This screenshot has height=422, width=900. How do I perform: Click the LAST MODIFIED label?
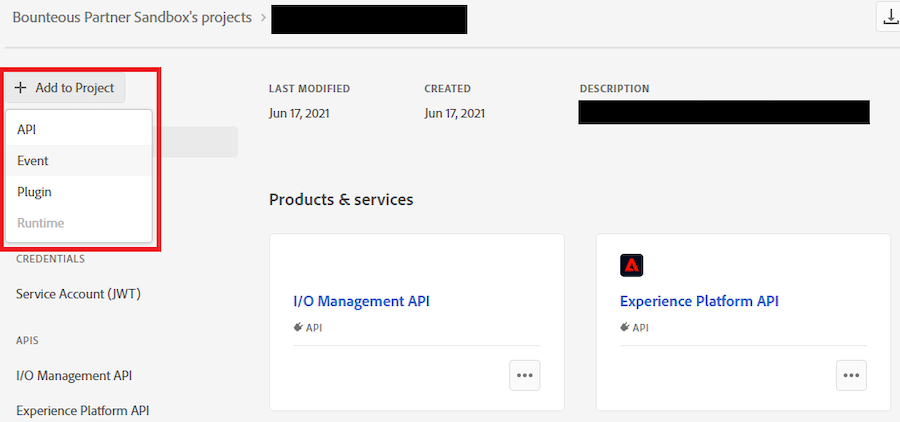tap(309, 89)
